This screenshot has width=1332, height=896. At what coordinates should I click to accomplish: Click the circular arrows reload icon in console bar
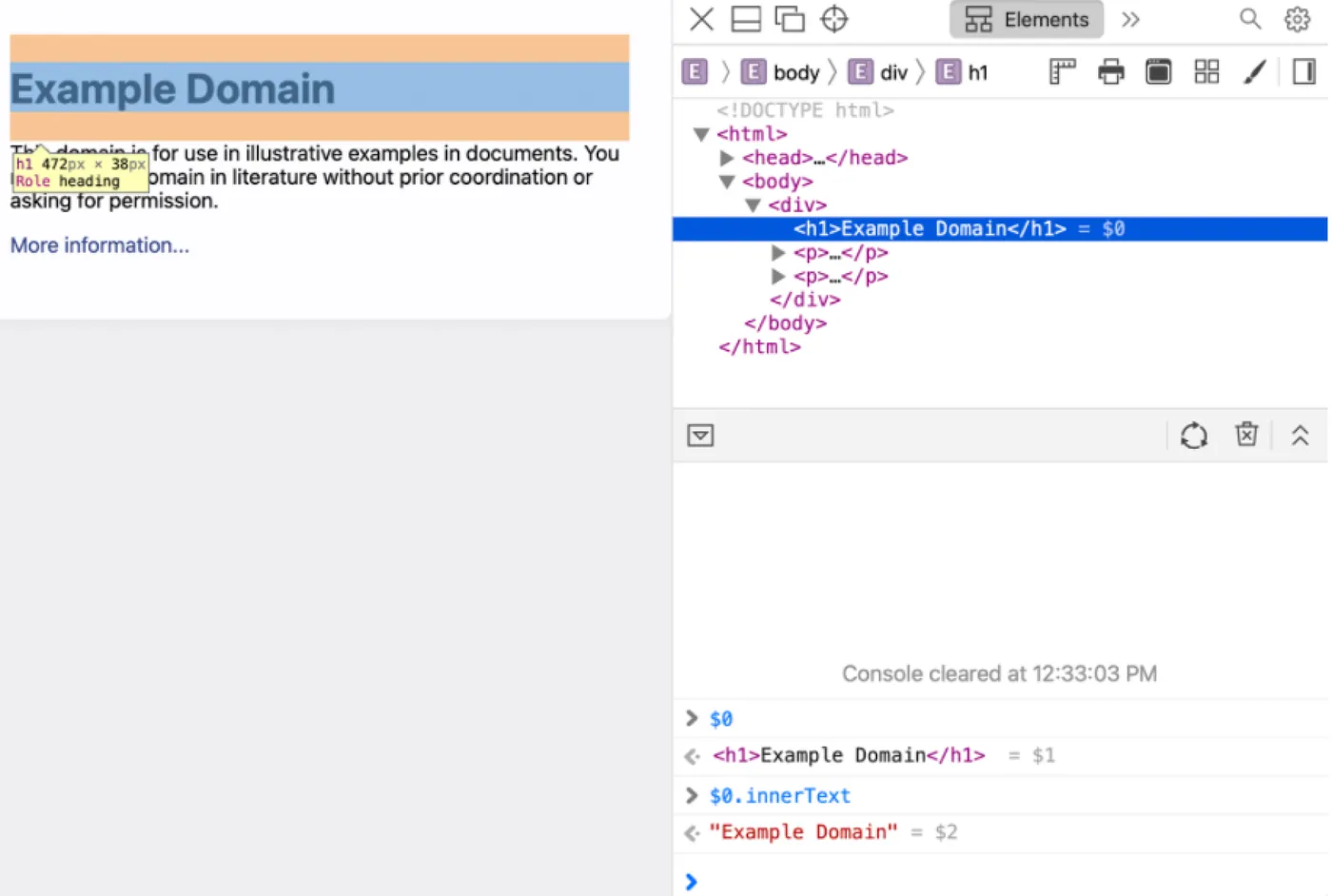tap(1194, 436)
